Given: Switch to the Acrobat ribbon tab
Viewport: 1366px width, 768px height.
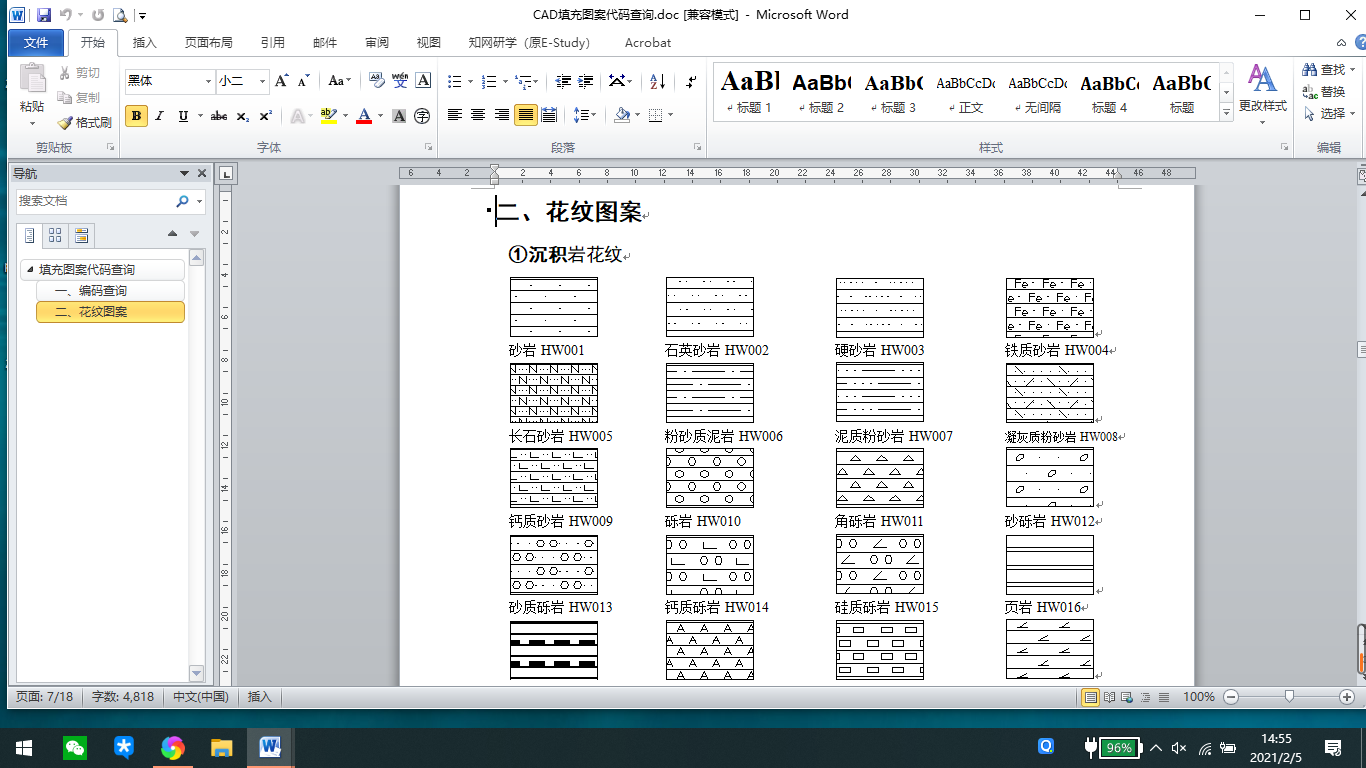Looking at the screenshot, I should coord(648,42).
